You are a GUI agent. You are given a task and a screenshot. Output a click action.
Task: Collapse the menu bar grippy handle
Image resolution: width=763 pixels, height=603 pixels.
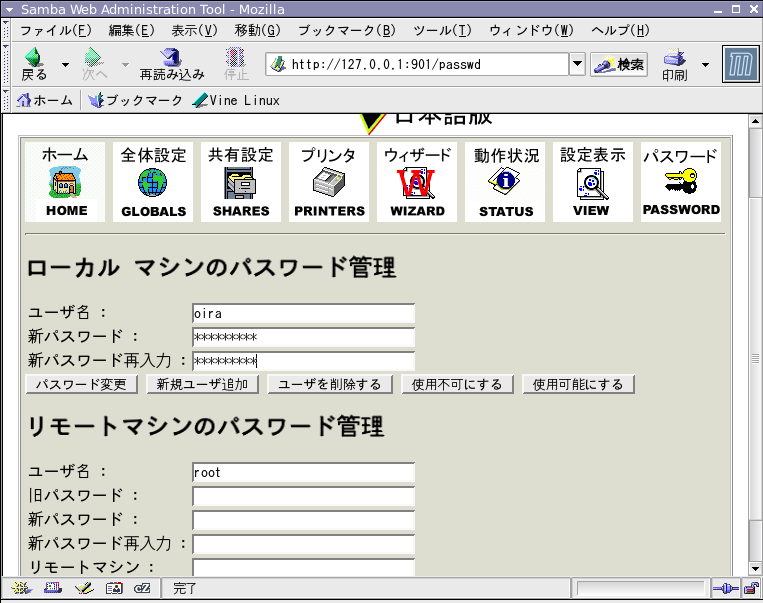point(6,30)
